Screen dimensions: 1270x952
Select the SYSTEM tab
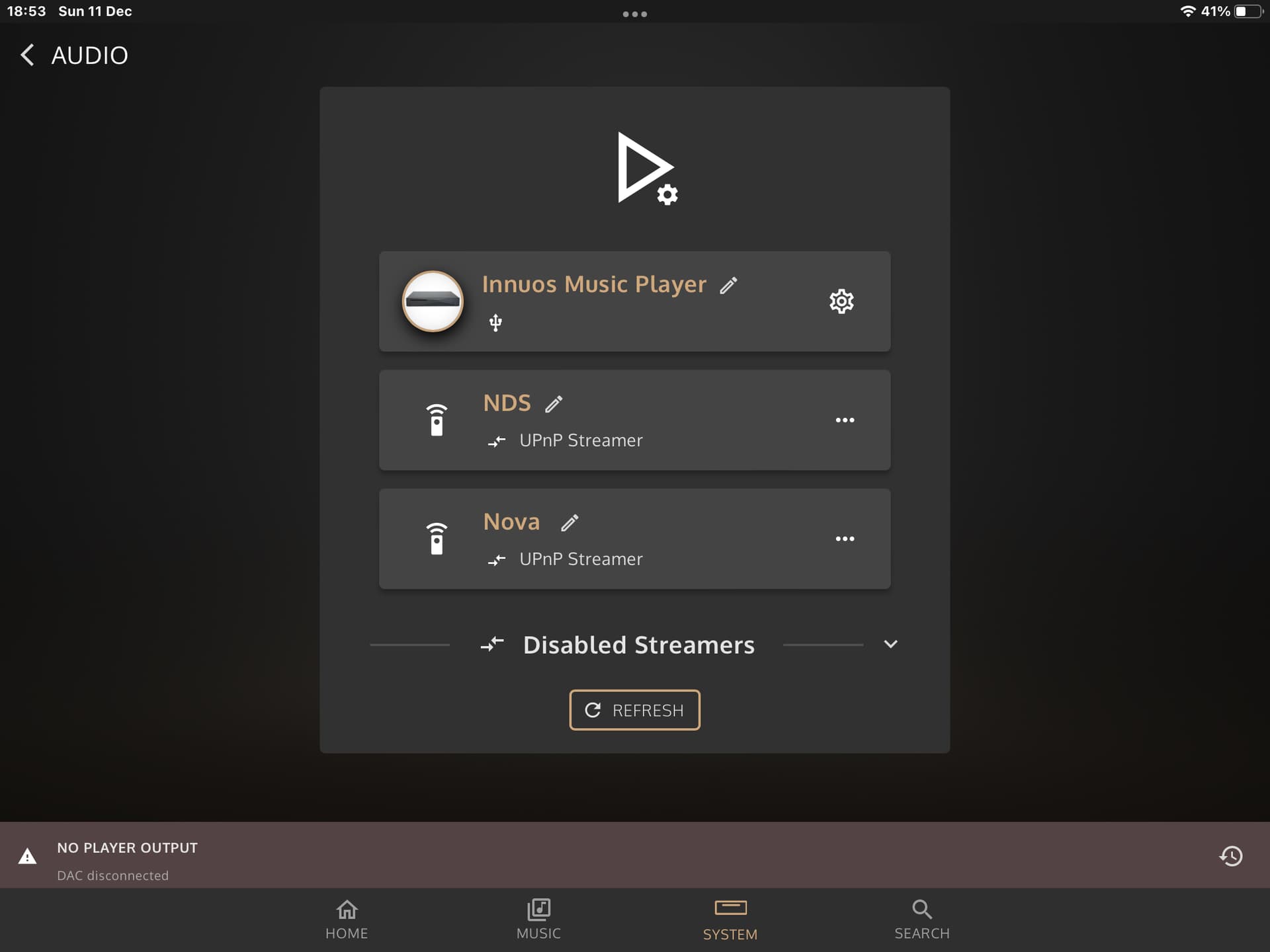(x=730, y=920)
